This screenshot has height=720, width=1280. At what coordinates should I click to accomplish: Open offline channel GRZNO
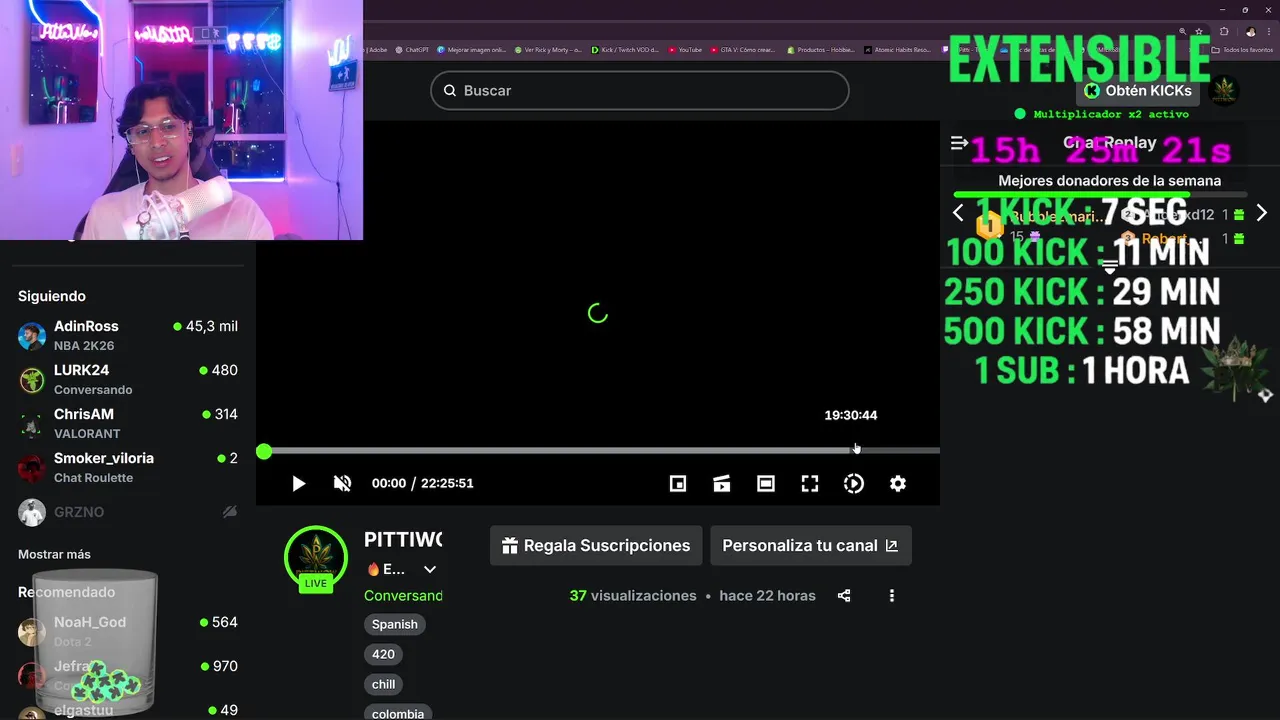click(127, 512)
